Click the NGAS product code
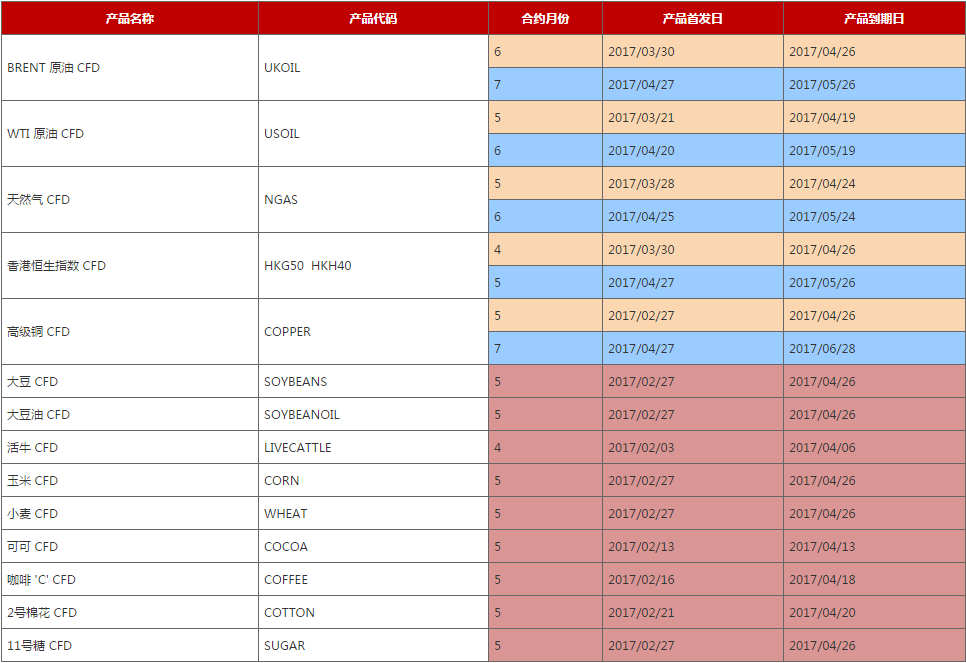Viewport: 966px width, 663px height. point(281,200)
